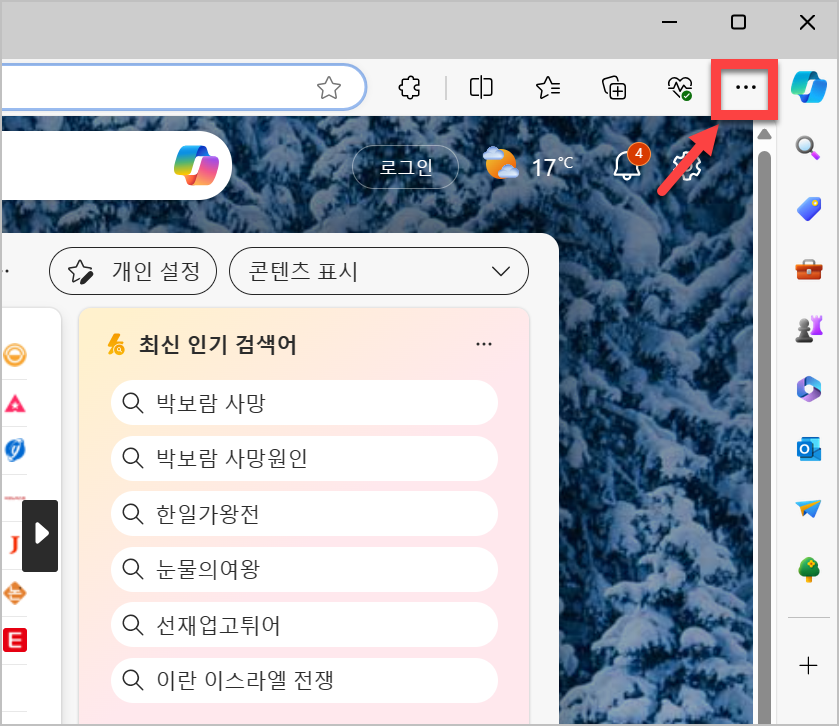The height and width of the screenshot is (726, 839).
Task: Open notifications bell with badge 4
Action: pos(630,163)
